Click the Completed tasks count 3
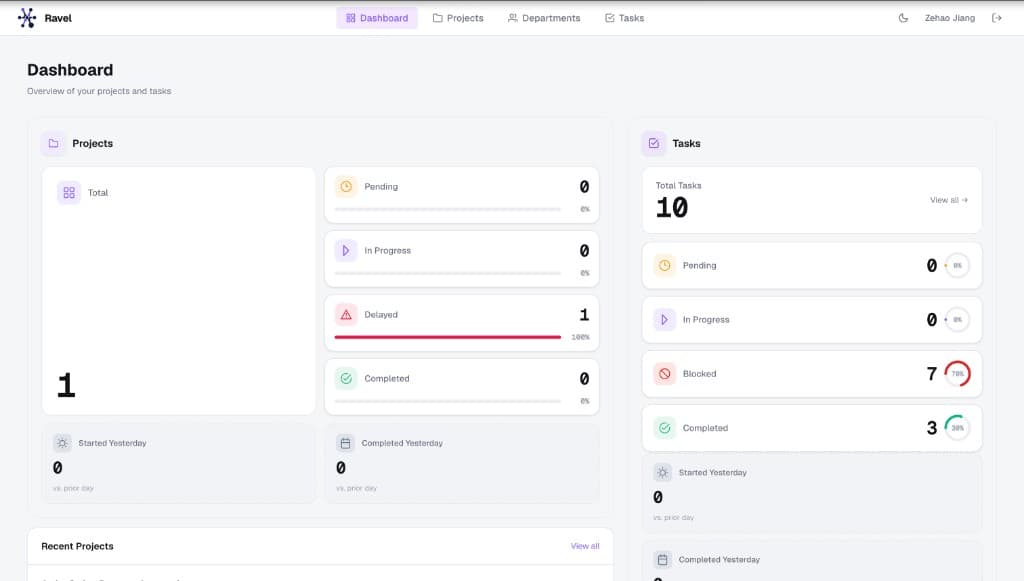1024x581 pixels. coord(932,428)
